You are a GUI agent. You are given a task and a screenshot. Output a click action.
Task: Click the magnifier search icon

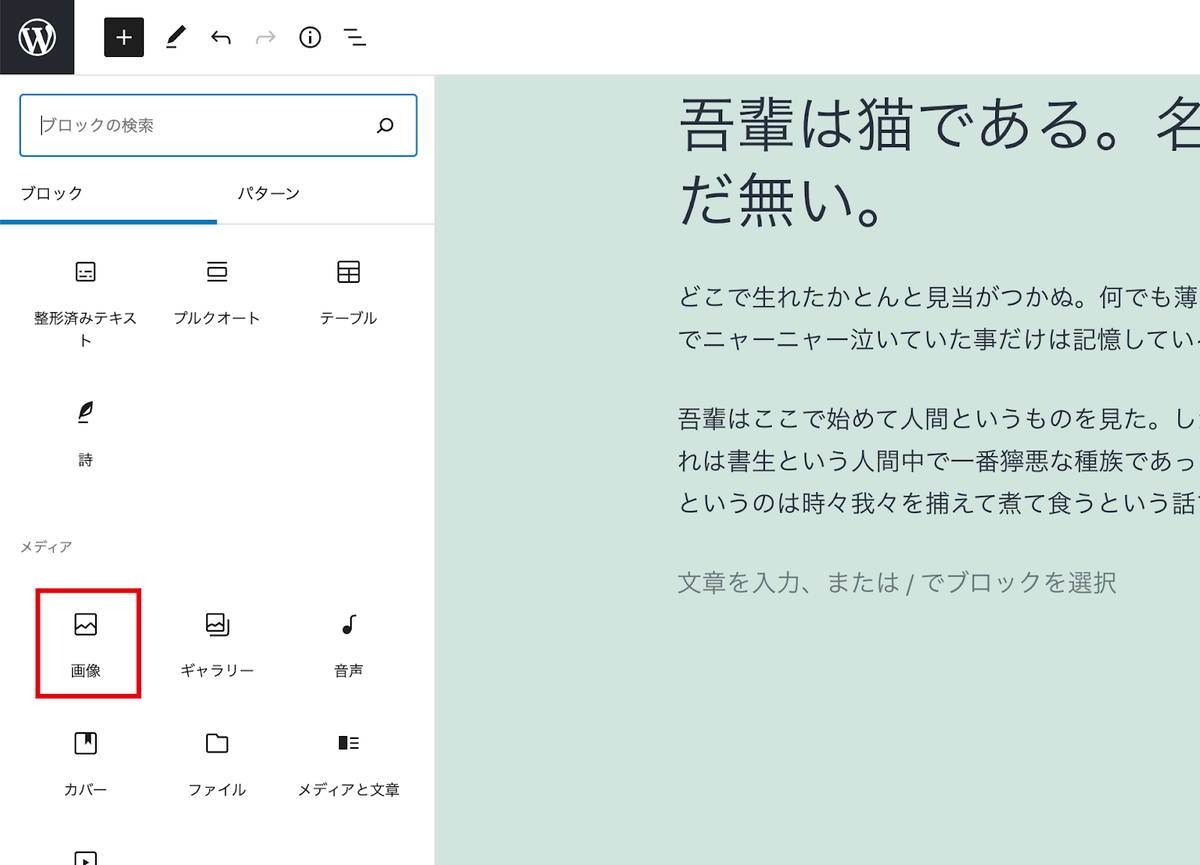pyautogui.click(x=385, y=126)
